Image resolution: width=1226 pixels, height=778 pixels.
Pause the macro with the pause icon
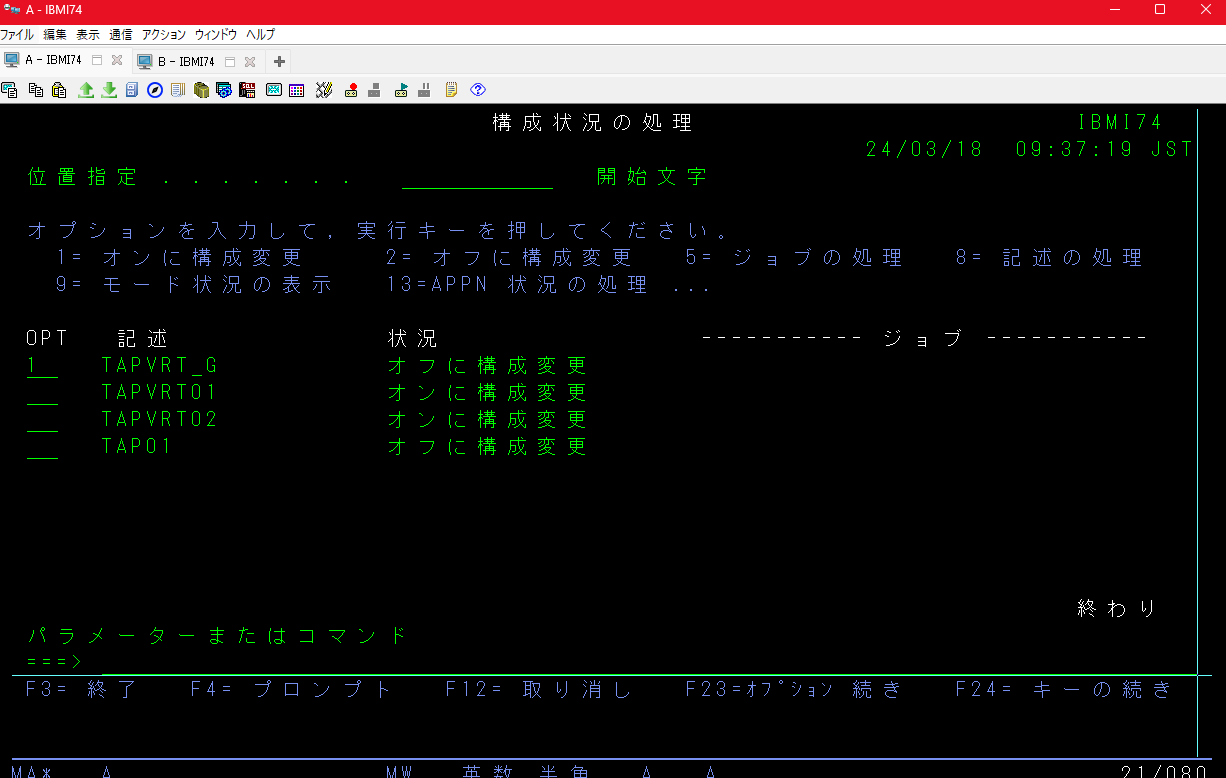(x=423, y=90)
